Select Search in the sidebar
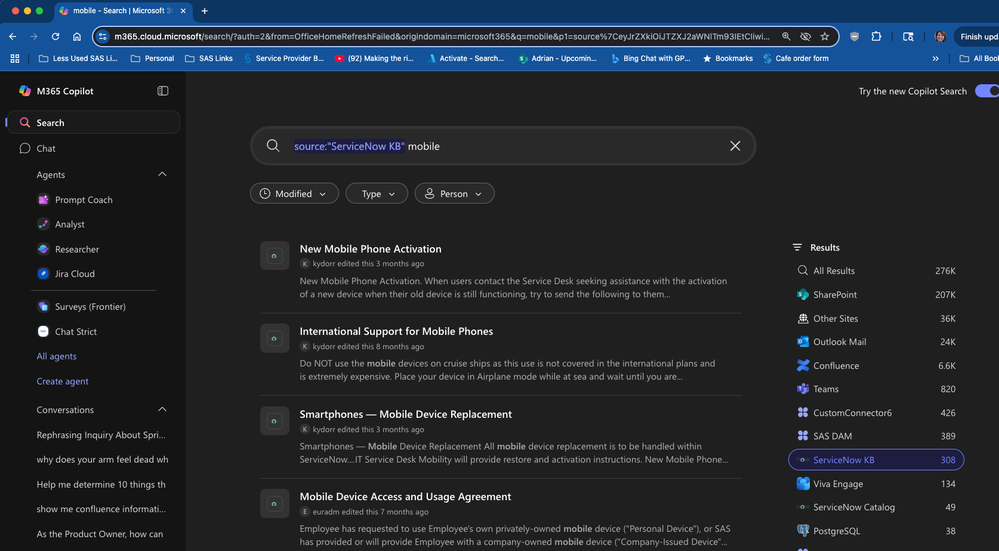 [x=93, y=122]
